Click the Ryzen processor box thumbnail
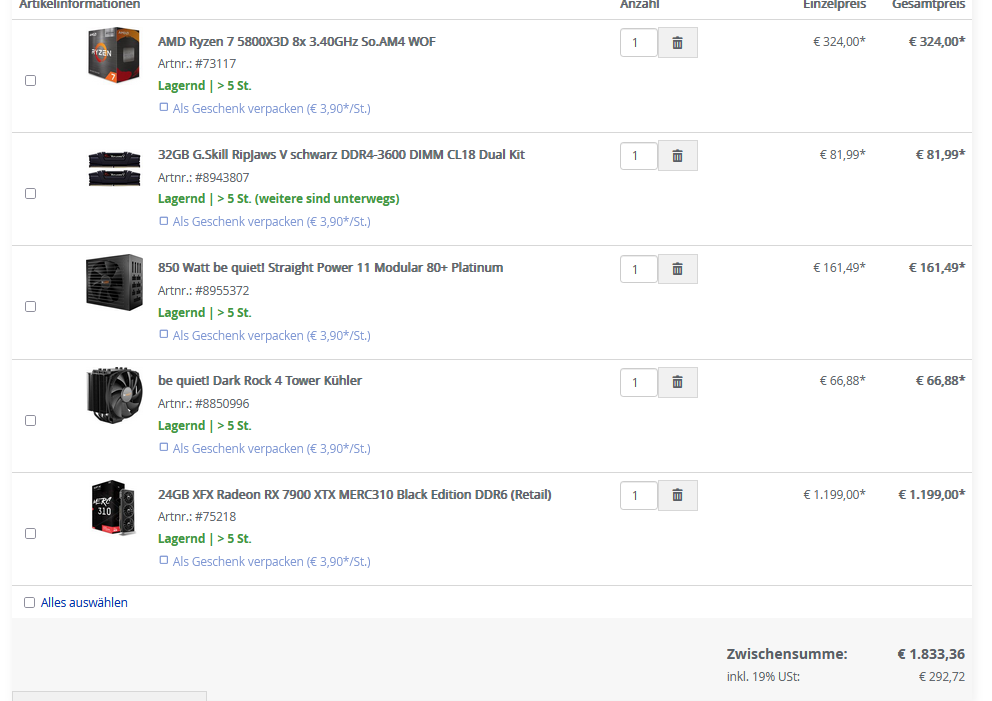The width and height of the screenshot is (992, 701). pos(114,55)
